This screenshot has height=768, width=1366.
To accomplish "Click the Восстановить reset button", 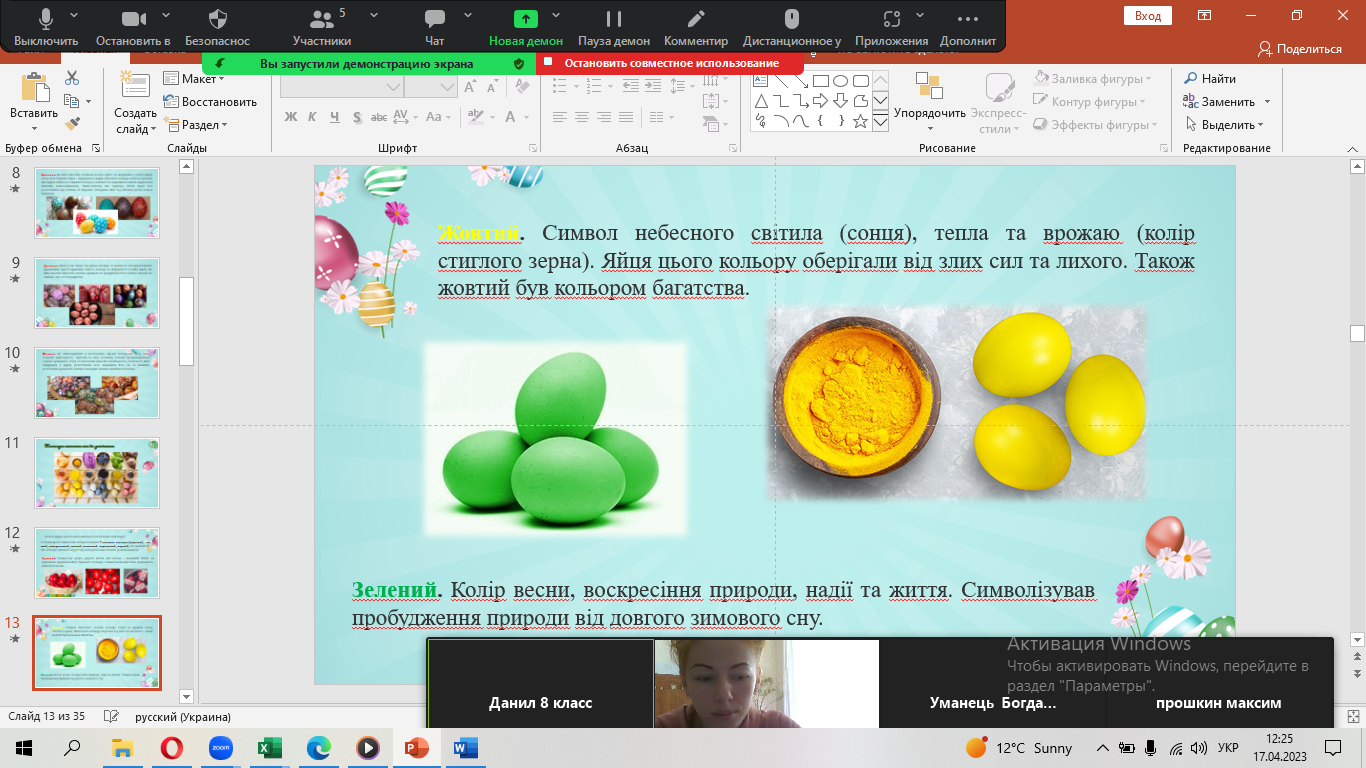I will (210, 101).
